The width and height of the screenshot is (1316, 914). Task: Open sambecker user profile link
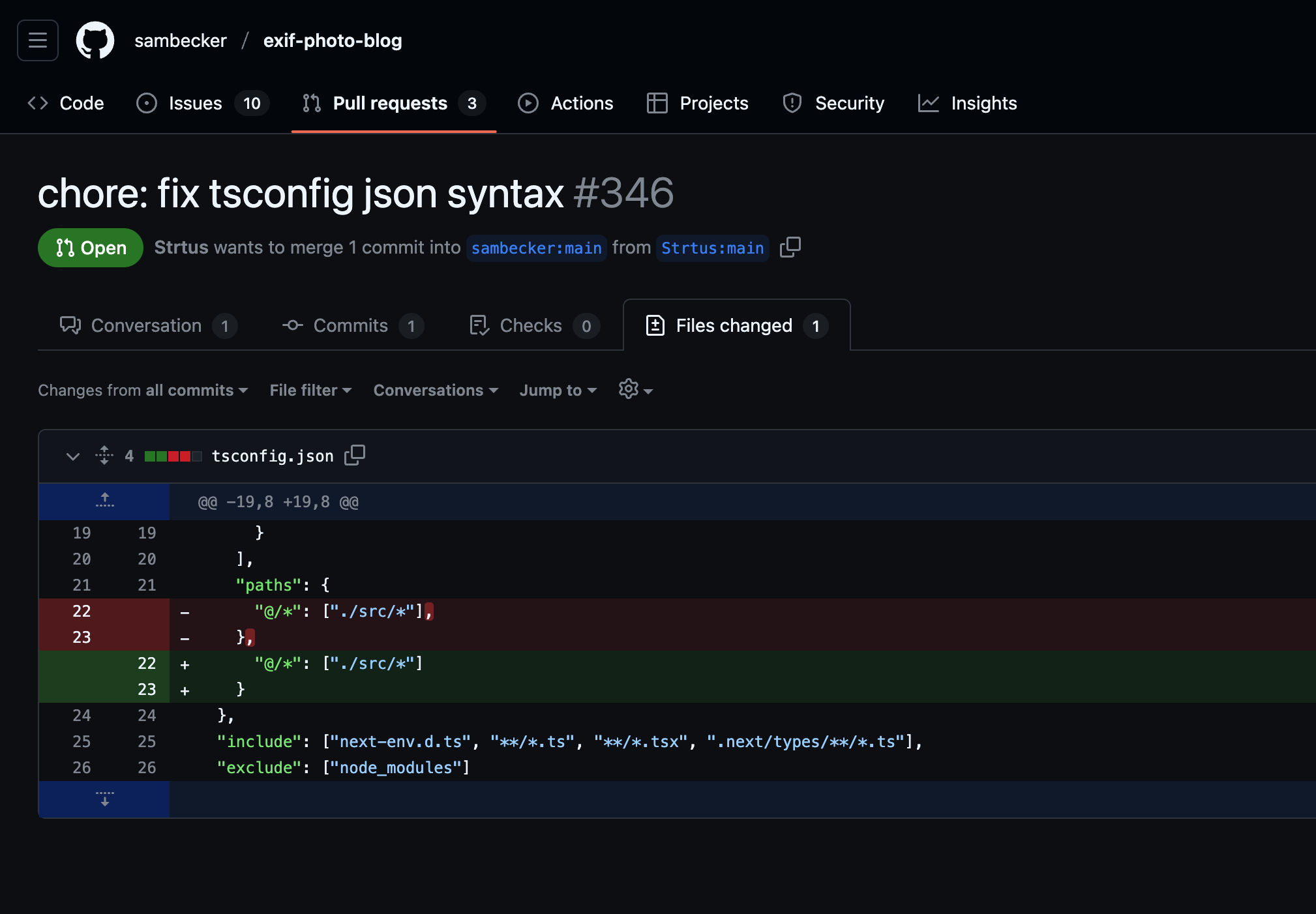coord(181,40)
